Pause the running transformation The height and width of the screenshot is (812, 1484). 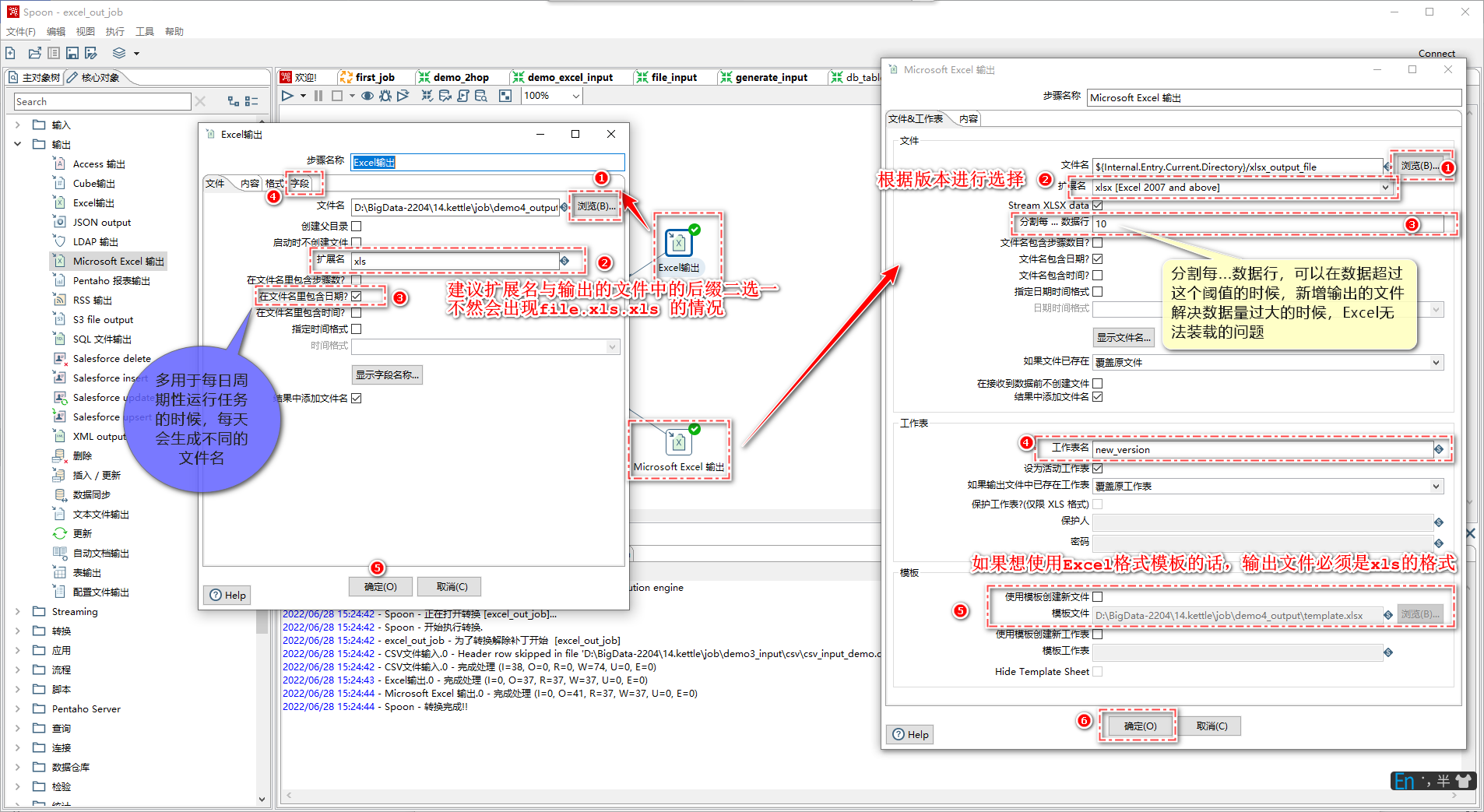tap(318, 96)
